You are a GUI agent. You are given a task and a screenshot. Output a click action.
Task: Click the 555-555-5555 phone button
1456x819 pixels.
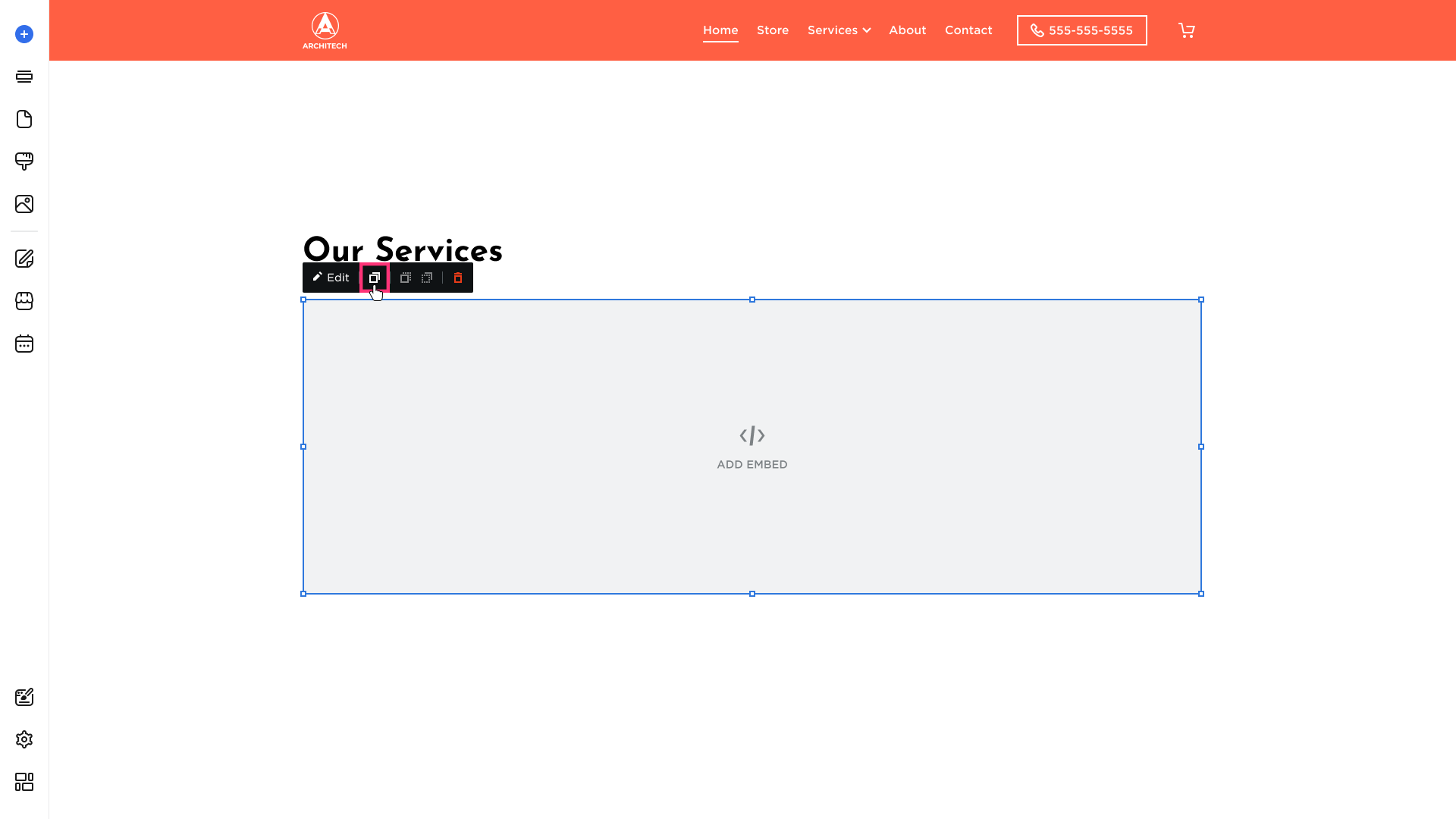tap(1081, 30)
